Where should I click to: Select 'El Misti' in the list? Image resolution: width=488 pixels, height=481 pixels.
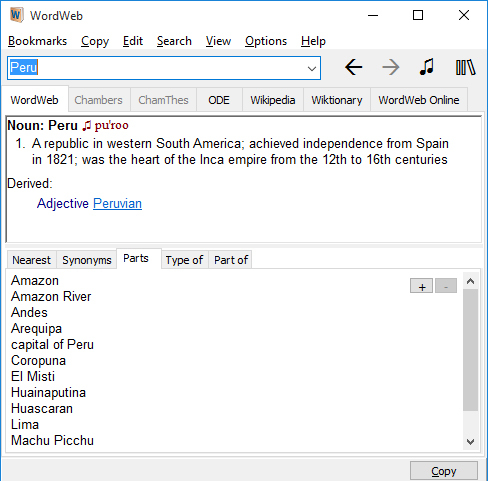tap(33, 376)
